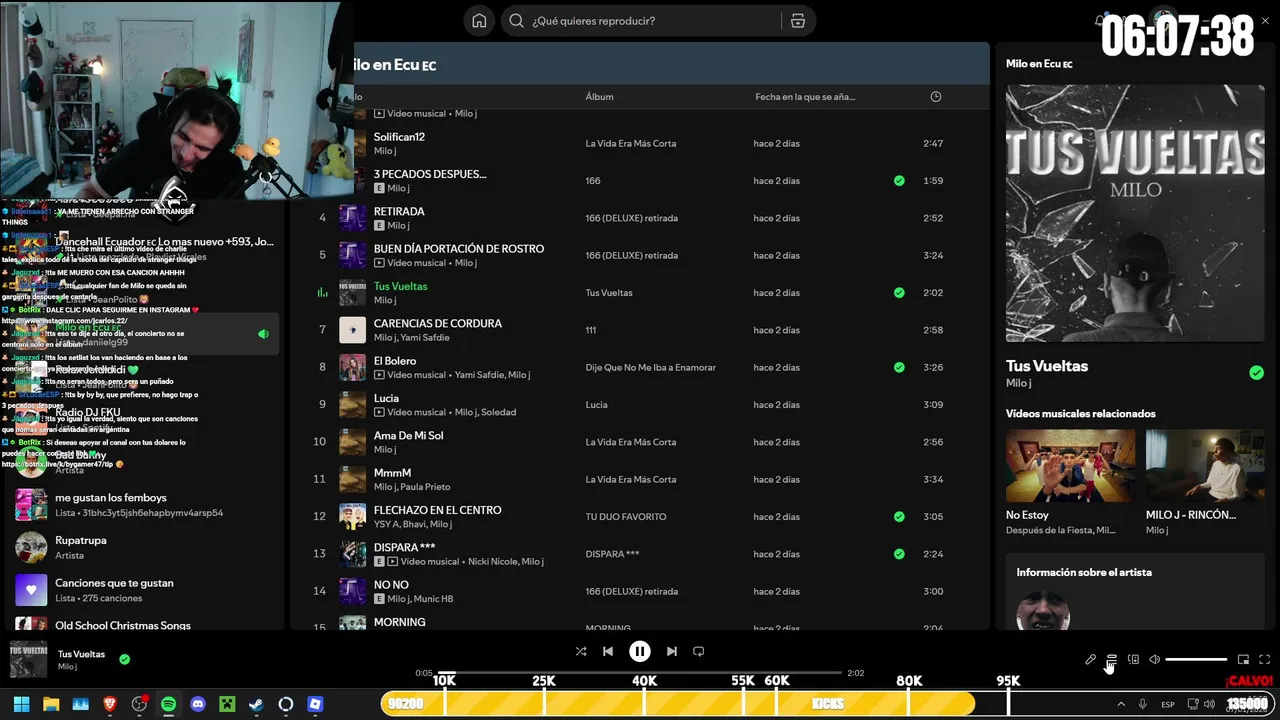Screen dimensions: 1280x720
Task: Toggle saved checkmark on El Bolero row
Action: (x=899, y=367)
